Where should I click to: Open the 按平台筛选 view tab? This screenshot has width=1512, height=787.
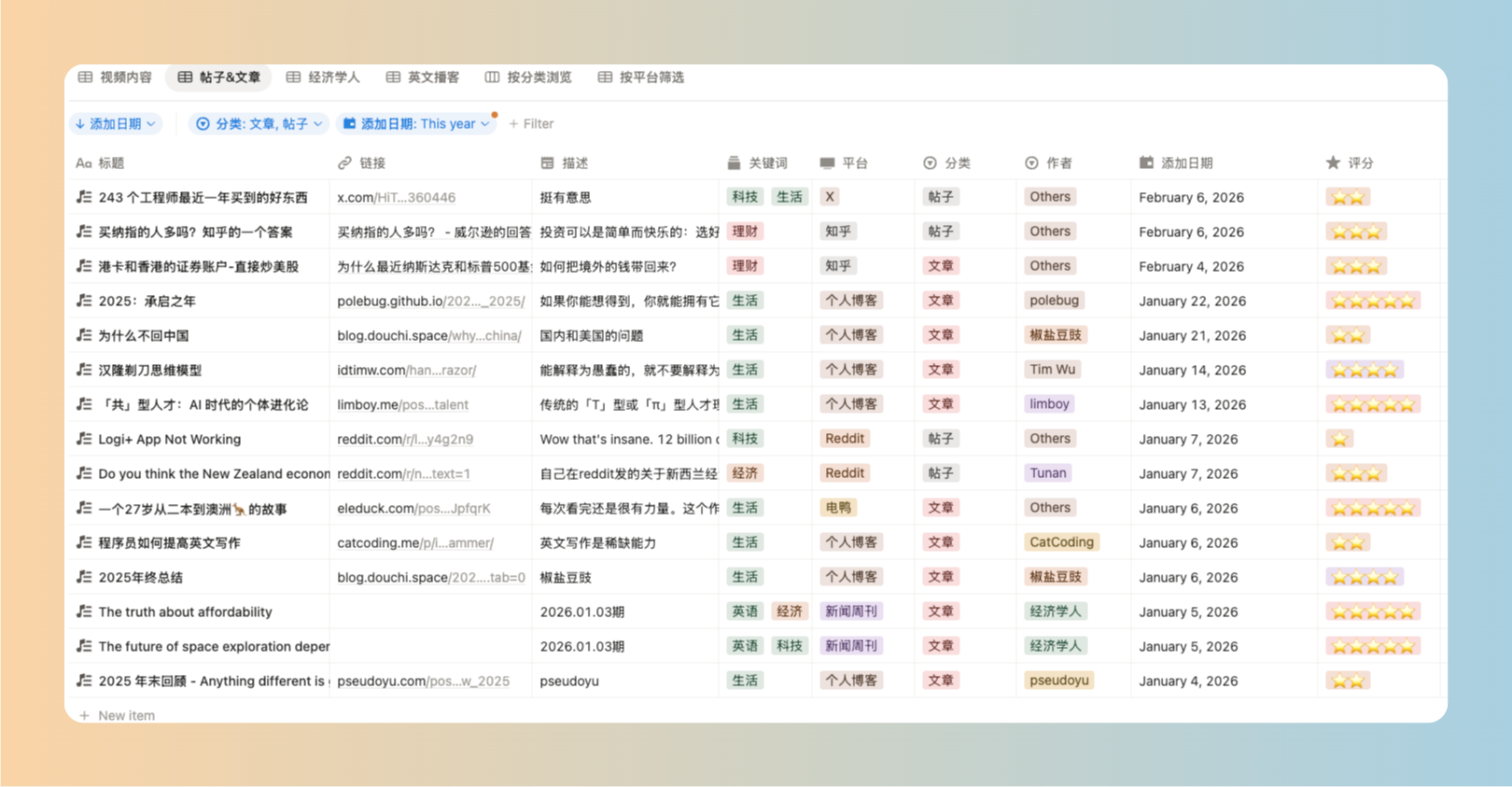pos(641,77)
